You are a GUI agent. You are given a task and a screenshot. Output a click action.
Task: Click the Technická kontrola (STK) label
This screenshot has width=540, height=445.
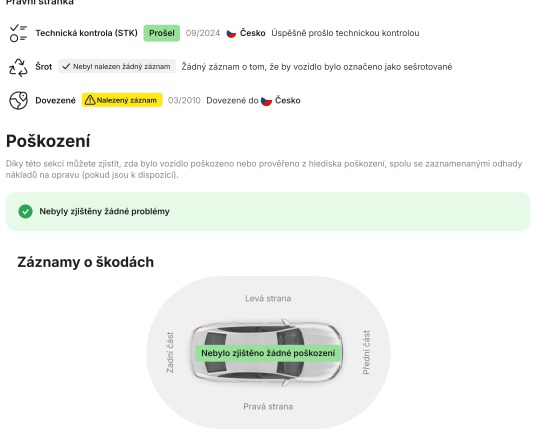click(86, 33)
